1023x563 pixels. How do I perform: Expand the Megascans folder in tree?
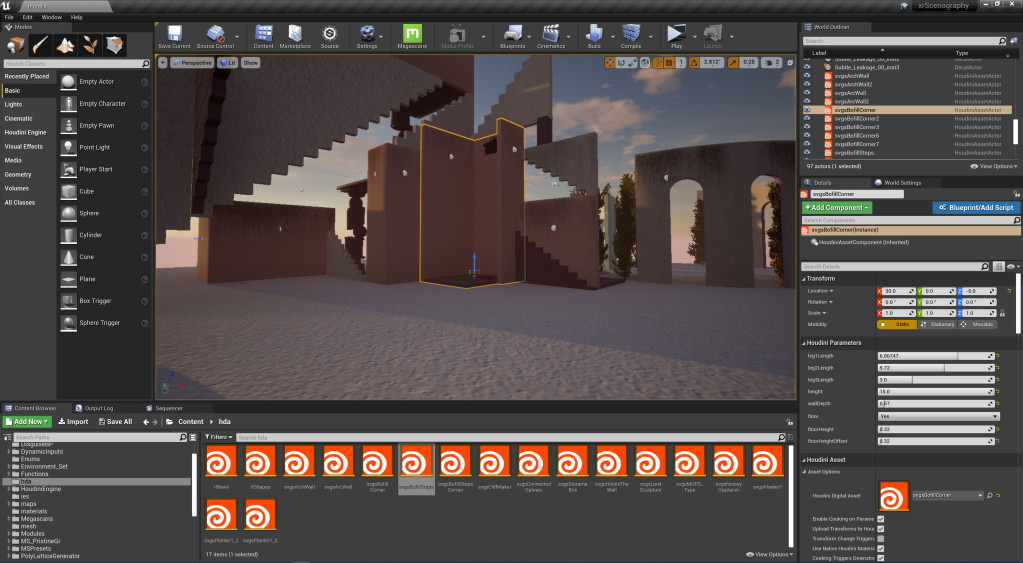[9, 518]
